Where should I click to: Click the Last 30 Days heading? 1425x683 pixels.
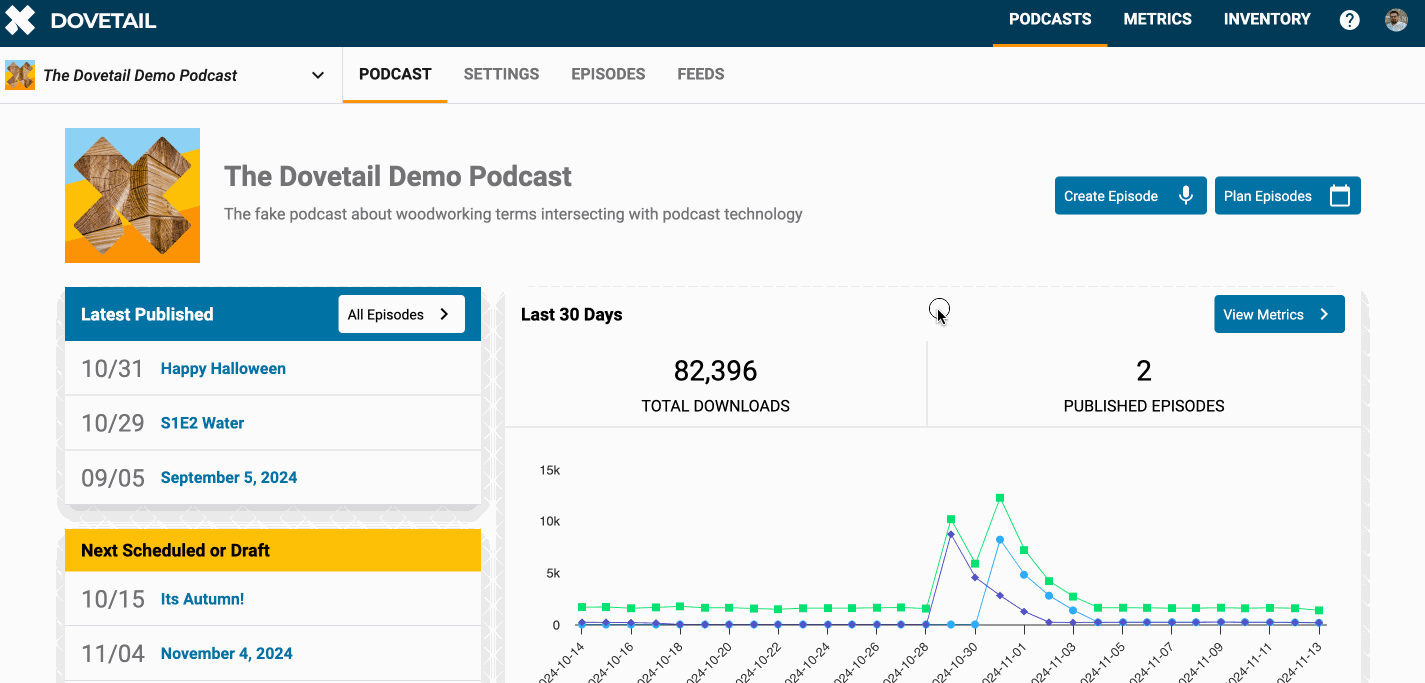coord(572,314)
